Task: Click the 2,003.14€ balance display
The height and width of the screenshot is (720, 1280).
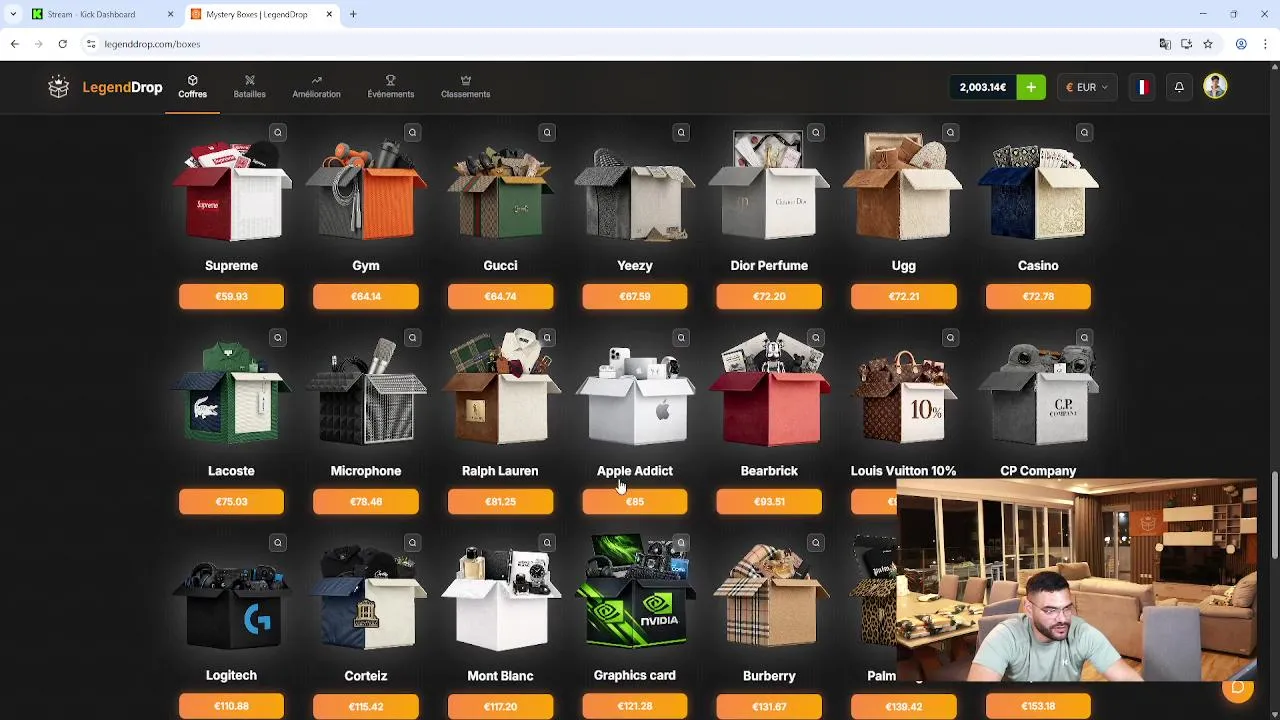Action: (x=983, y=87)
